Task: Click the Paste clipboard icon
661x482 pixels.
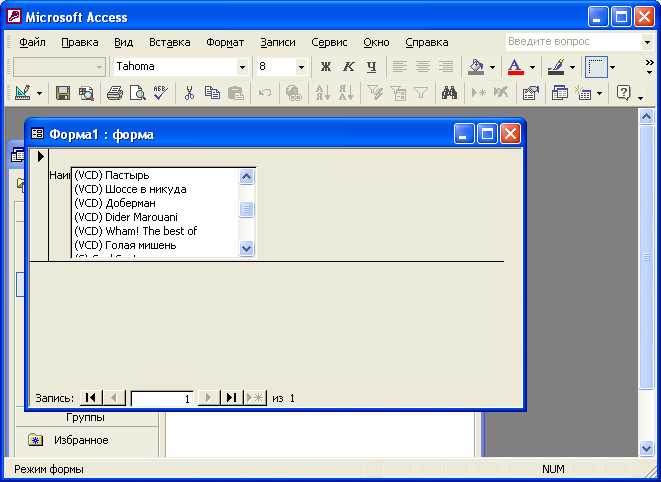Action: pyautogui.click(x=236, y=93)
